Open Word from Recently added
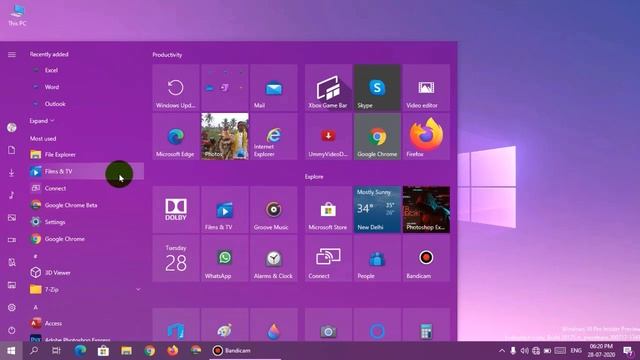640x360 pixels. point(87,87)
